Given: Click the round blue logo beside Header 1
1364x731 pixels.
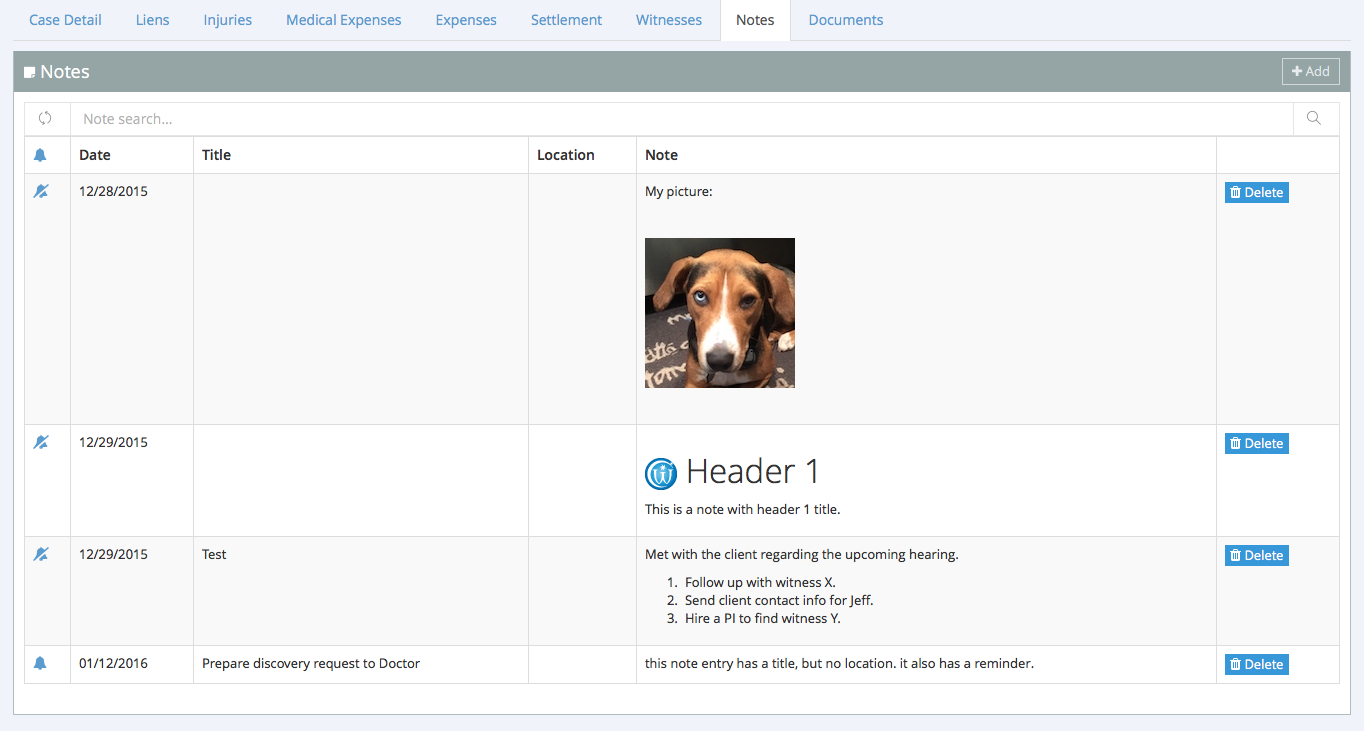Looking at the screenshot, I should [661, 474].
